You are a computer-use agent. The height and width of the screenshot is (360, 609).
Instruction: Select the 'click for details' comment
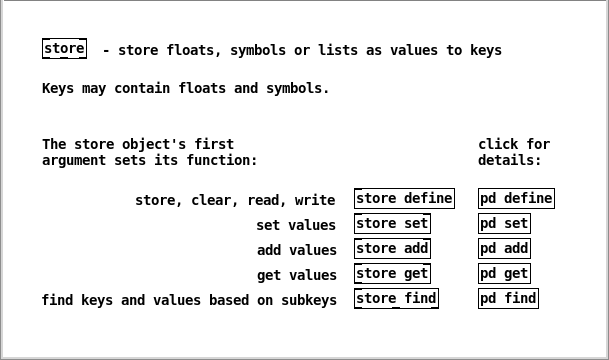coord(514,152)
